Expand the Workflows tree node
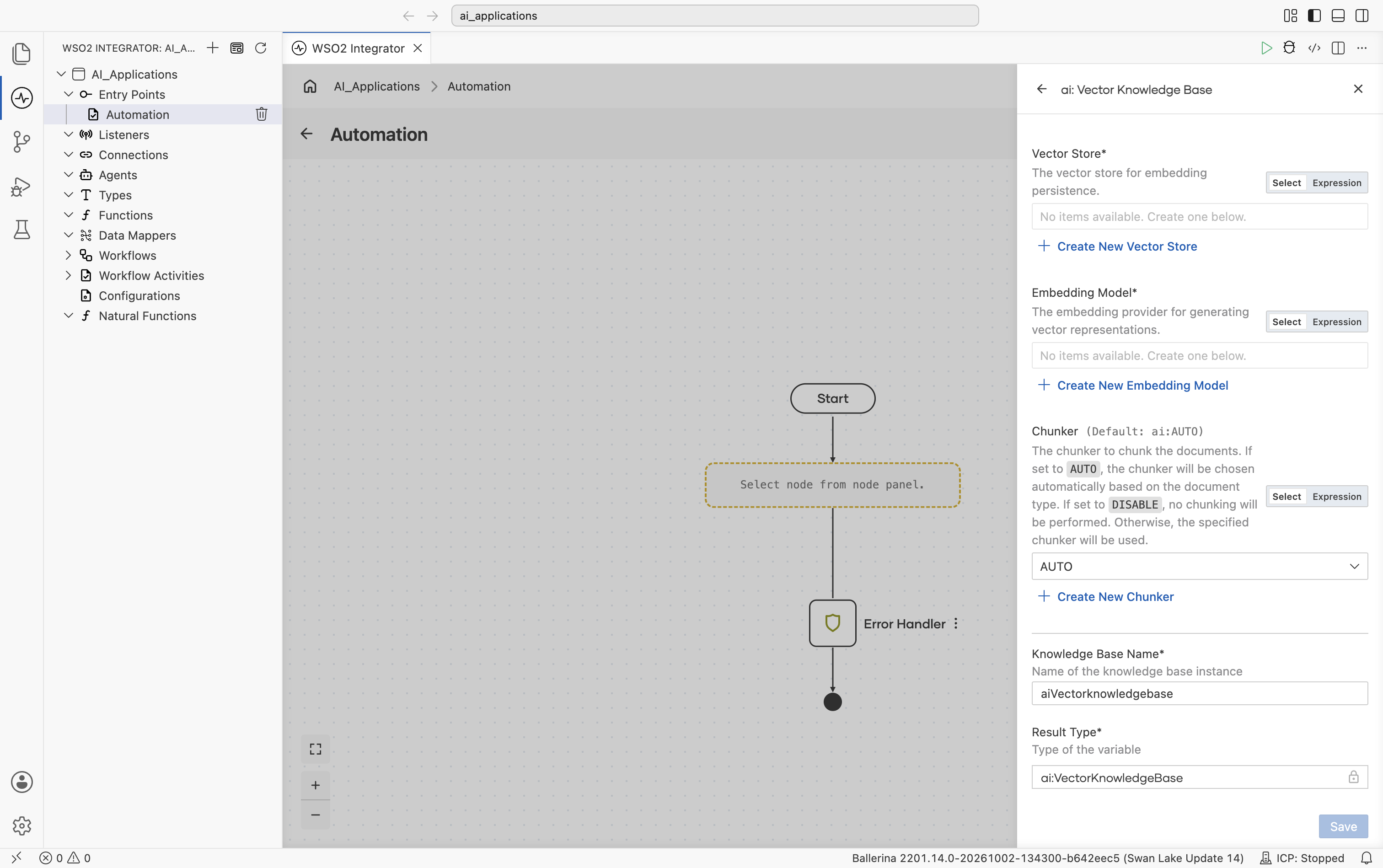Viewport: 1383px width, 868px height. 68,255
